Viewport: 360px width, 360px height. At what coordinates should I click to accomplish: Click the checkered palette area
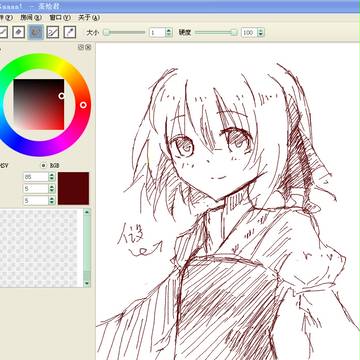coord(40,248)
